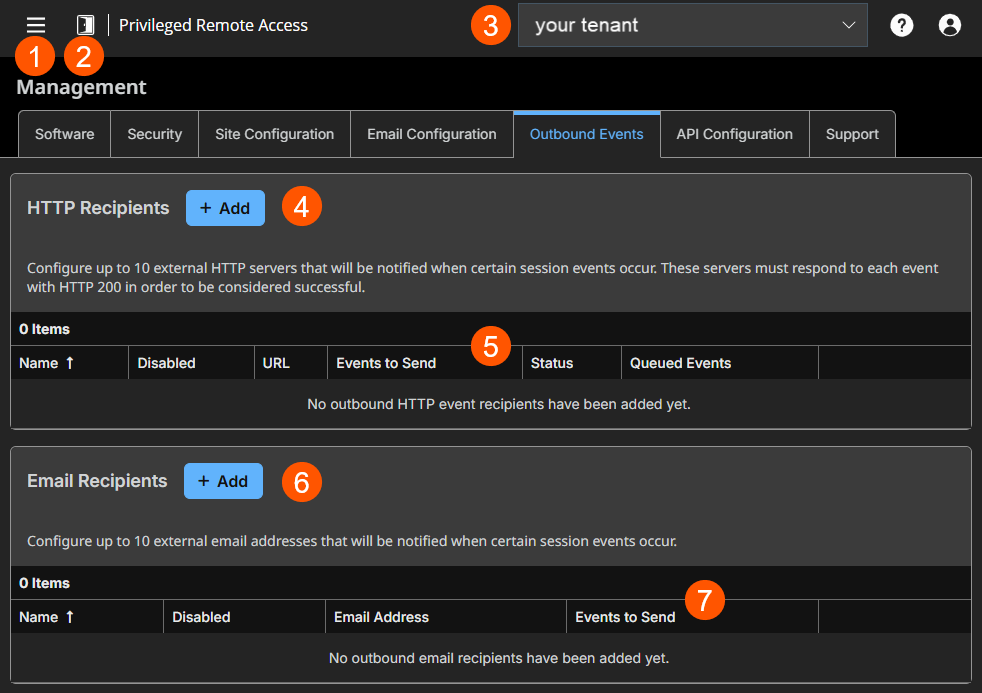Open the Support tab
This screenshot has height=693, width=982.
point(852,133)
